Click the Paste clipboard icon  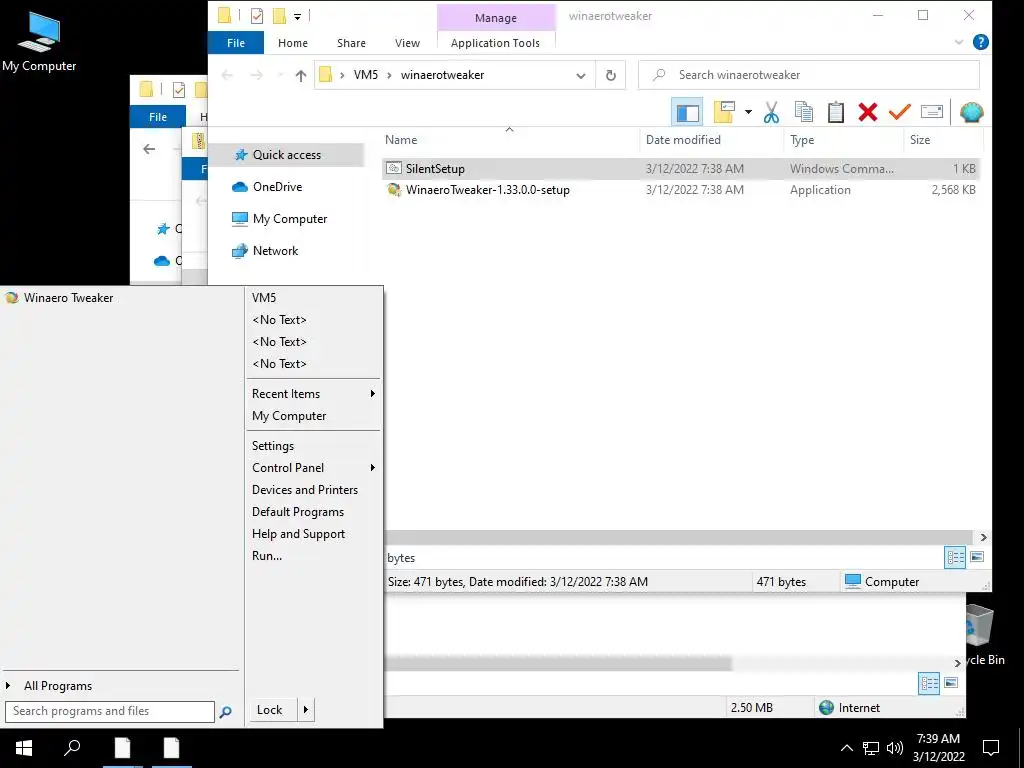[x=836, y=112]
